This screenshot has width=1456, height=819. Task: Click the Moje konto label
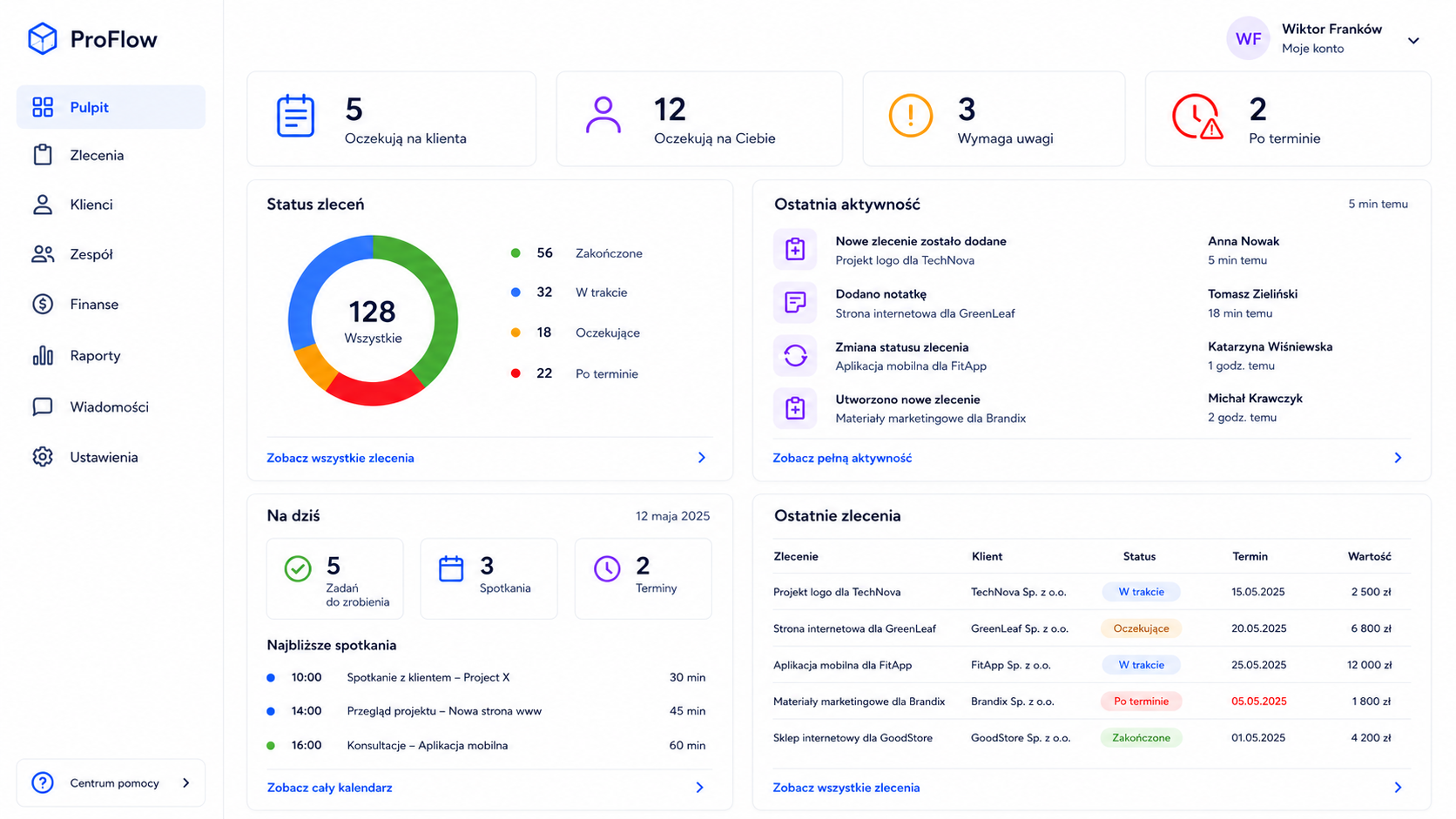[x=1312, y=49]
